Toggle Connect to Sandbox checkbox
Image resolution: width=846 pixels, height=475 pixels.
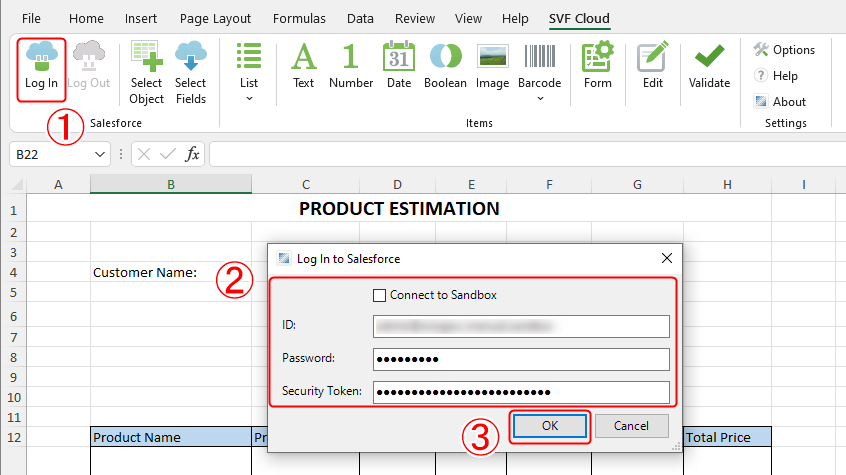click(379, 295)
